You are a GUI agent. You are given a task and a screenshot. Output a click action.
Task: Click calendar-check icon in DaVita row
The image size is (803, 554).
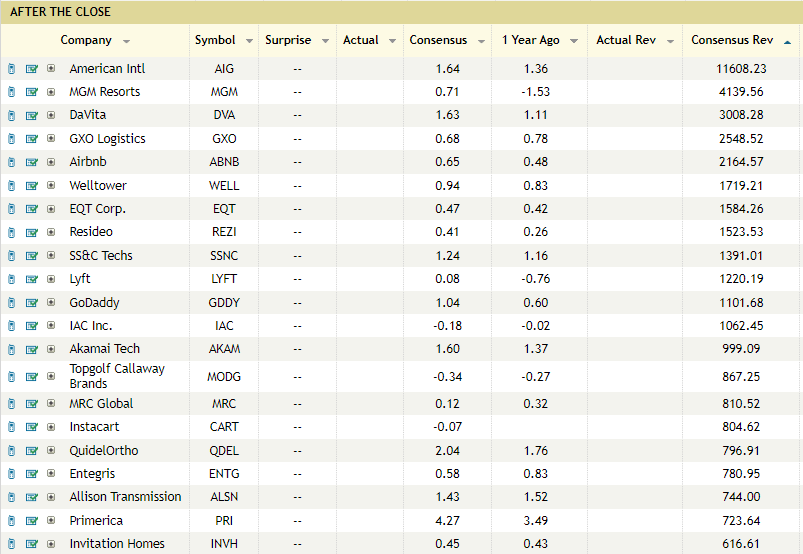tap(32, 115)
